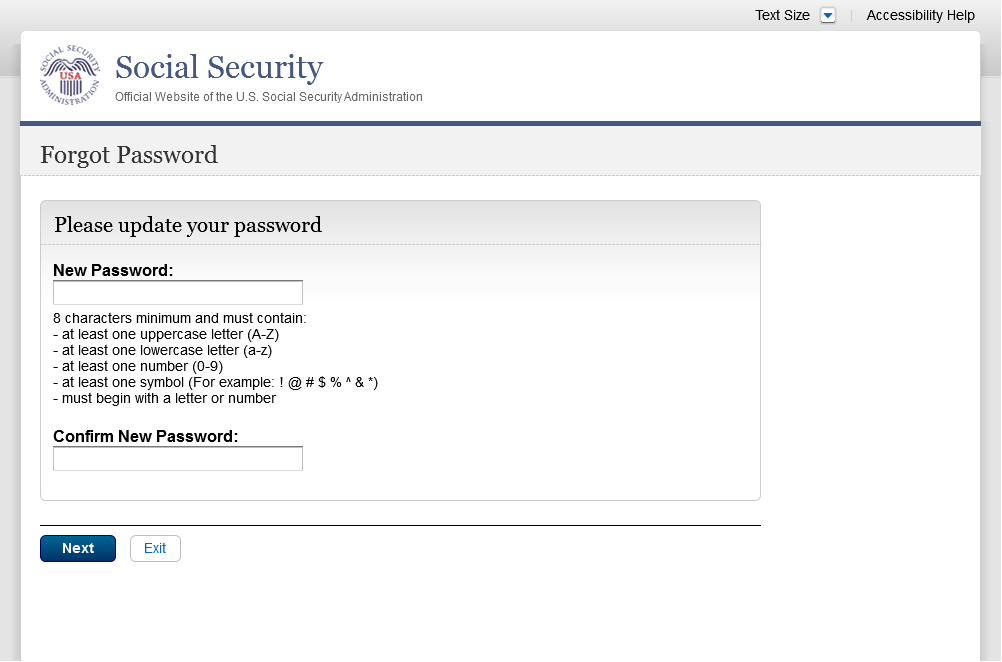Click the Text Size label

tap(782, 15)
